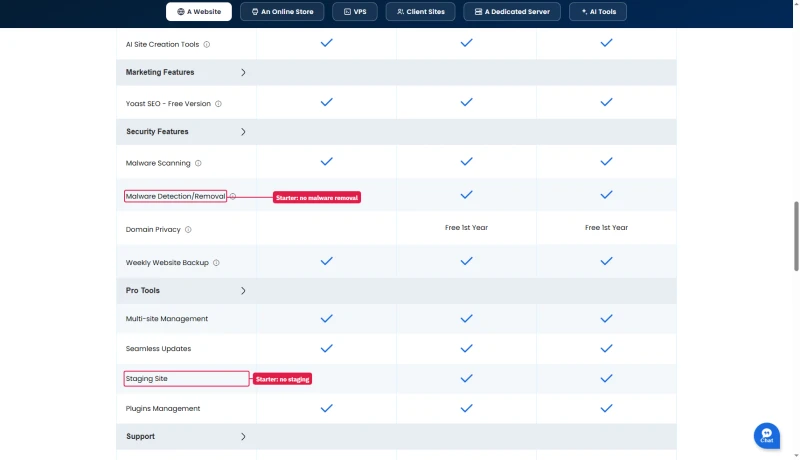800x460 pixels.
Task: Open the VPS tab
Action: [x=355, y=12]
